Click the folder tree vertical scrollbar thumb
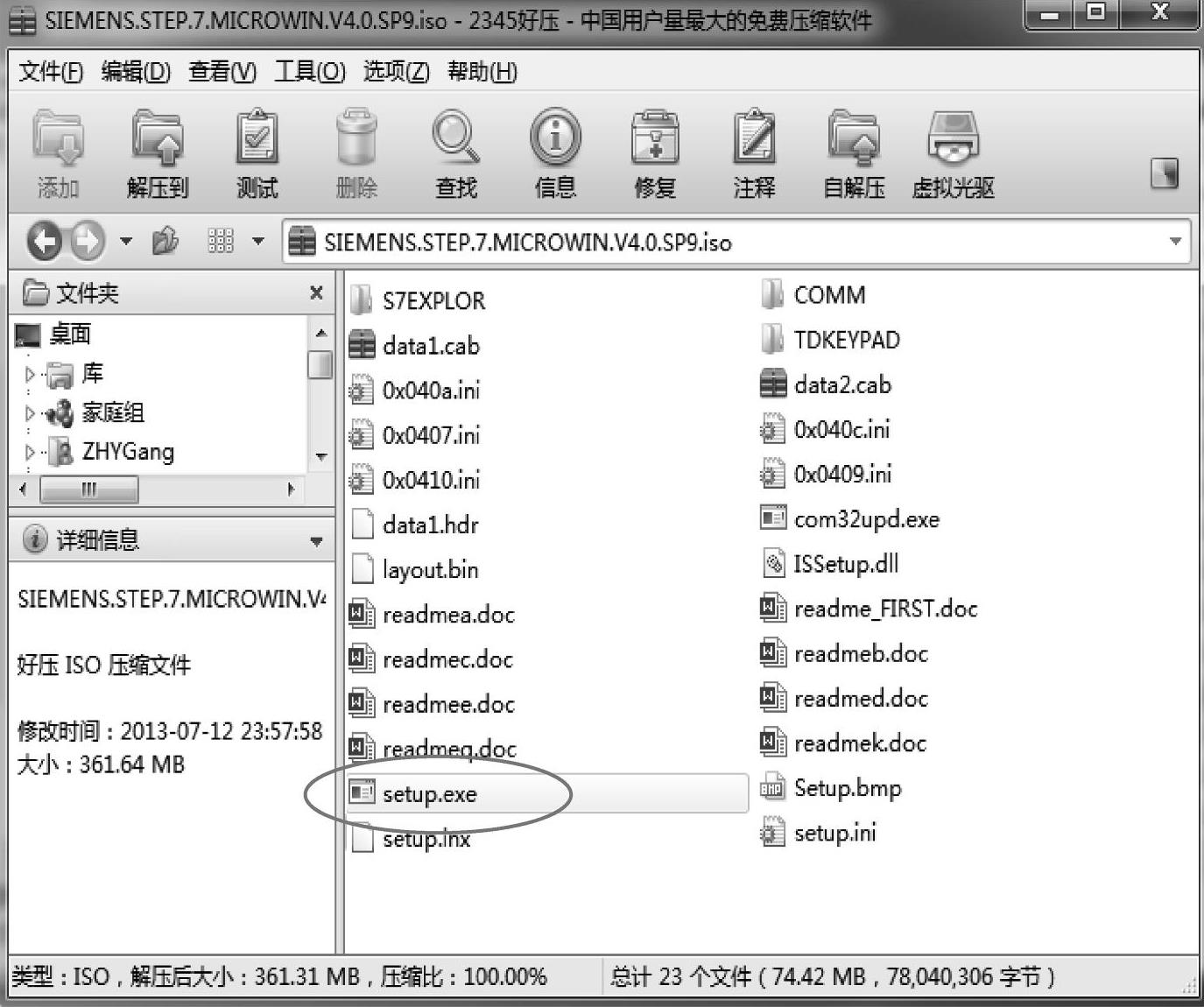Screen dimensions: 1204x1007 pos(320,364)
